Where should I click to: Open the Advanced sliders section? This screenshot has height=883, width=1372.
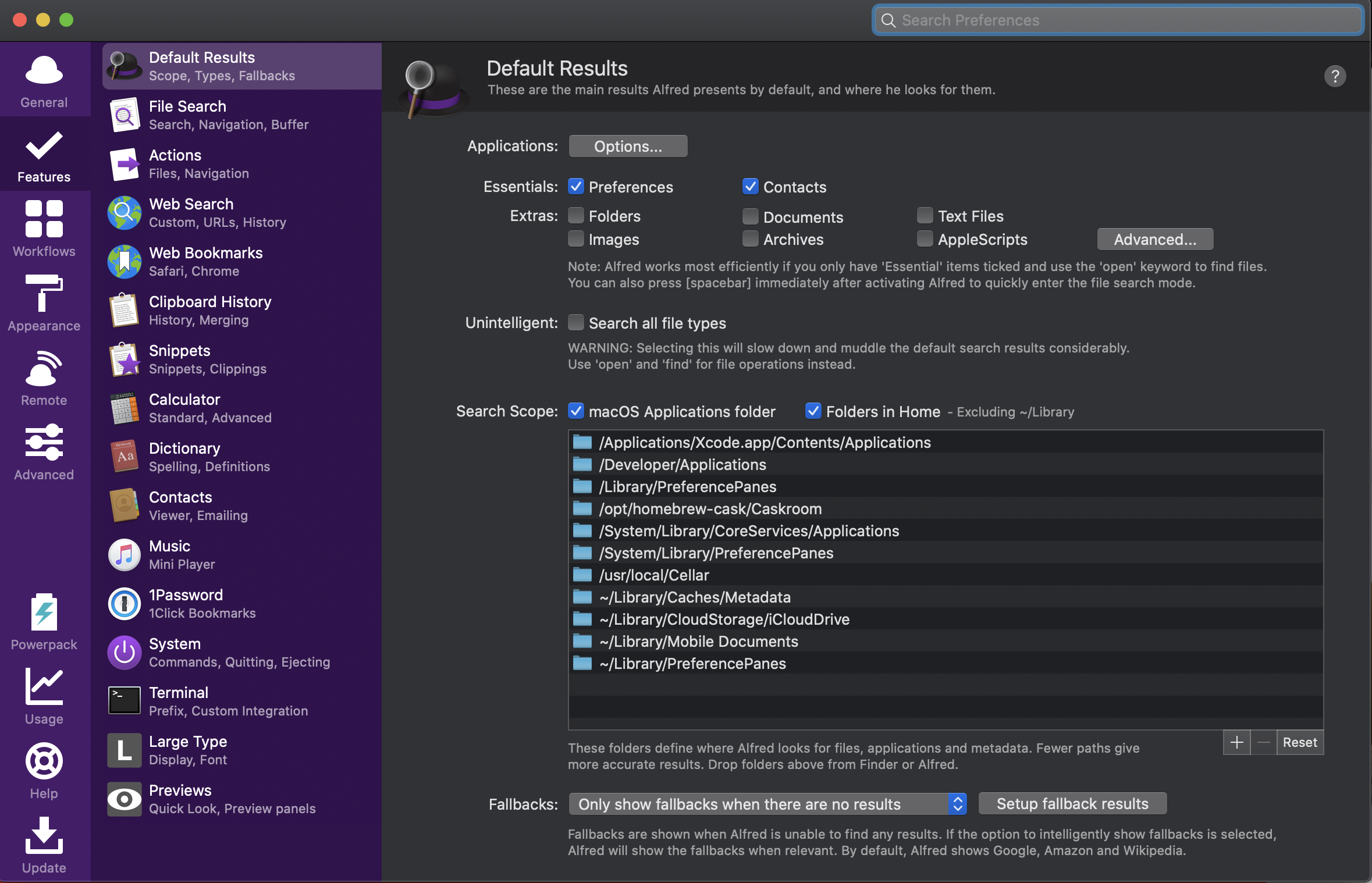coord(44,451)
